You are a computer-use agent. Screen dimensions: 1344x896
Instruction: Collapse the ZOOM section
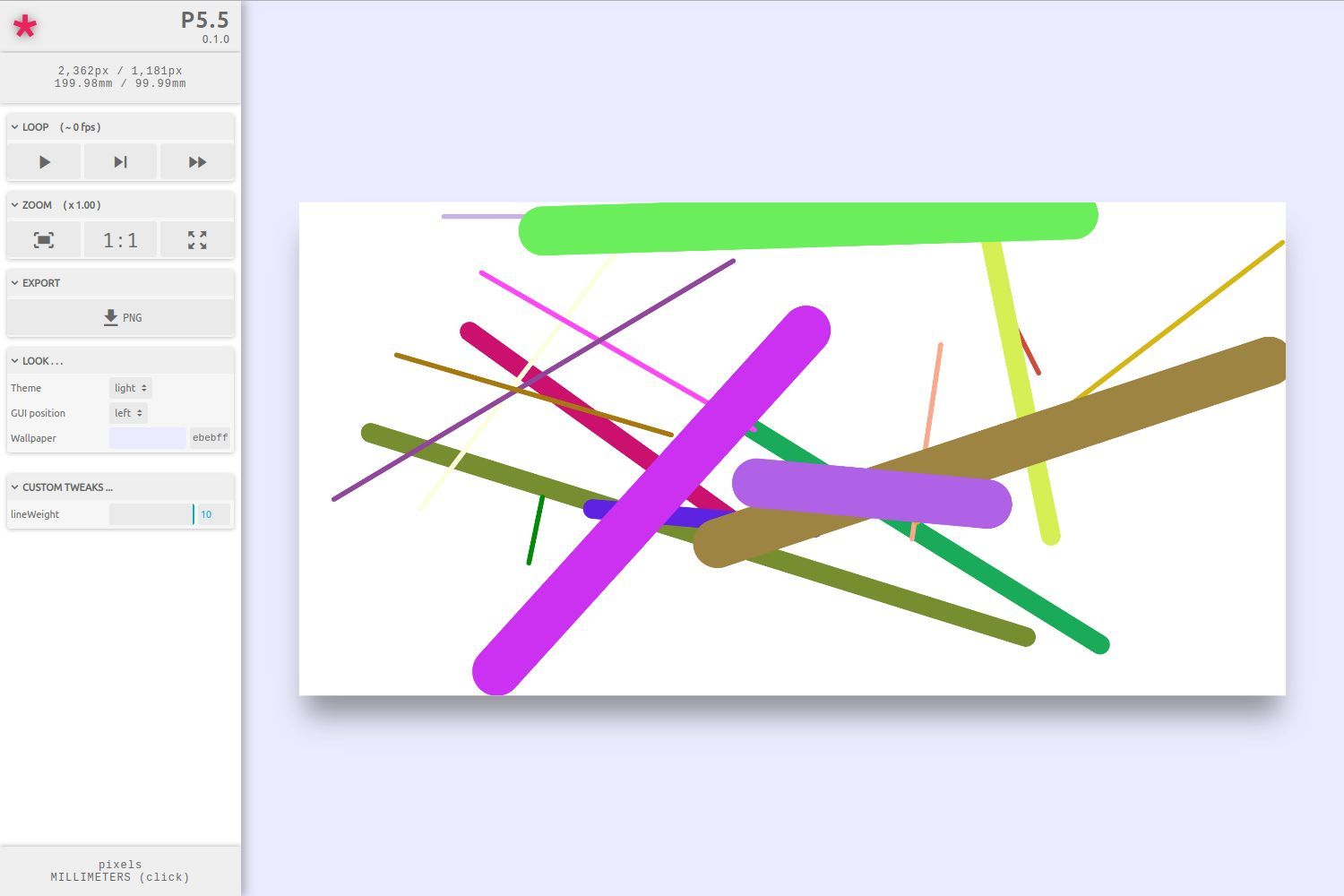point(13,204)
